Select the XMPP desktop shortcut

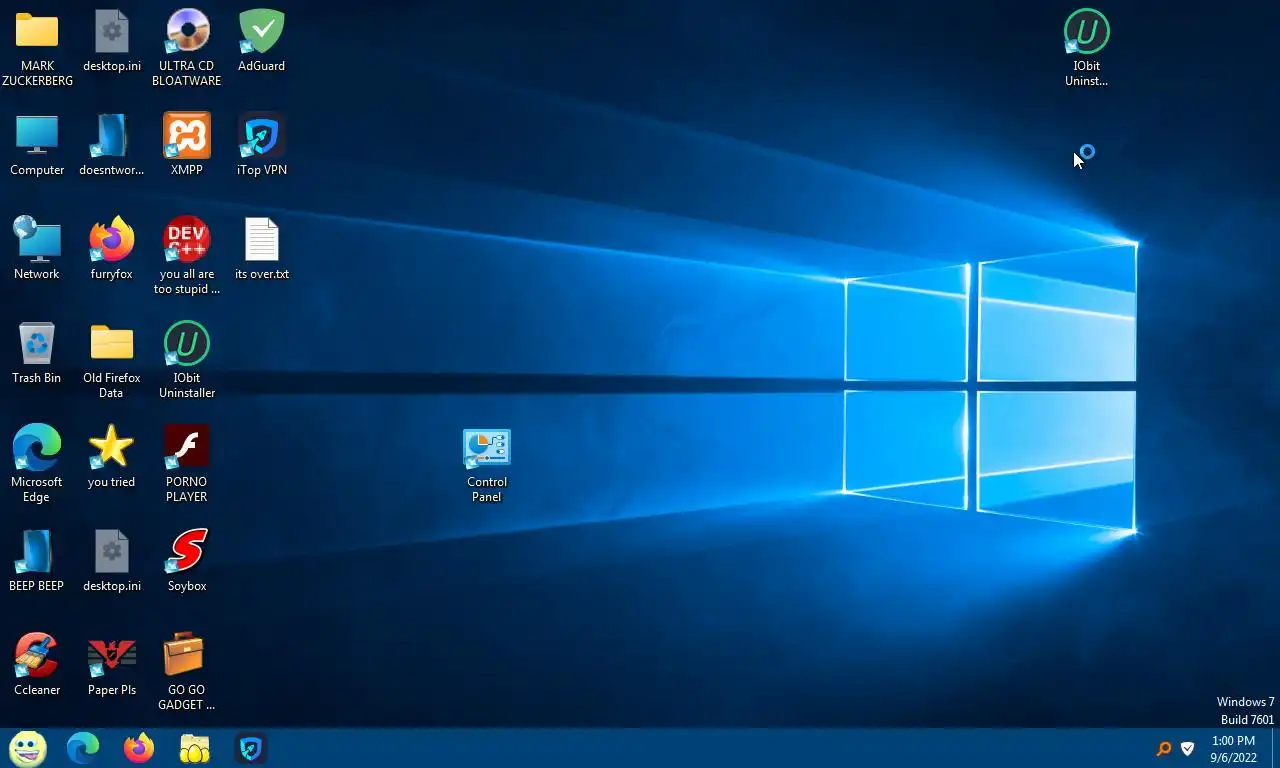coord(187,136)
